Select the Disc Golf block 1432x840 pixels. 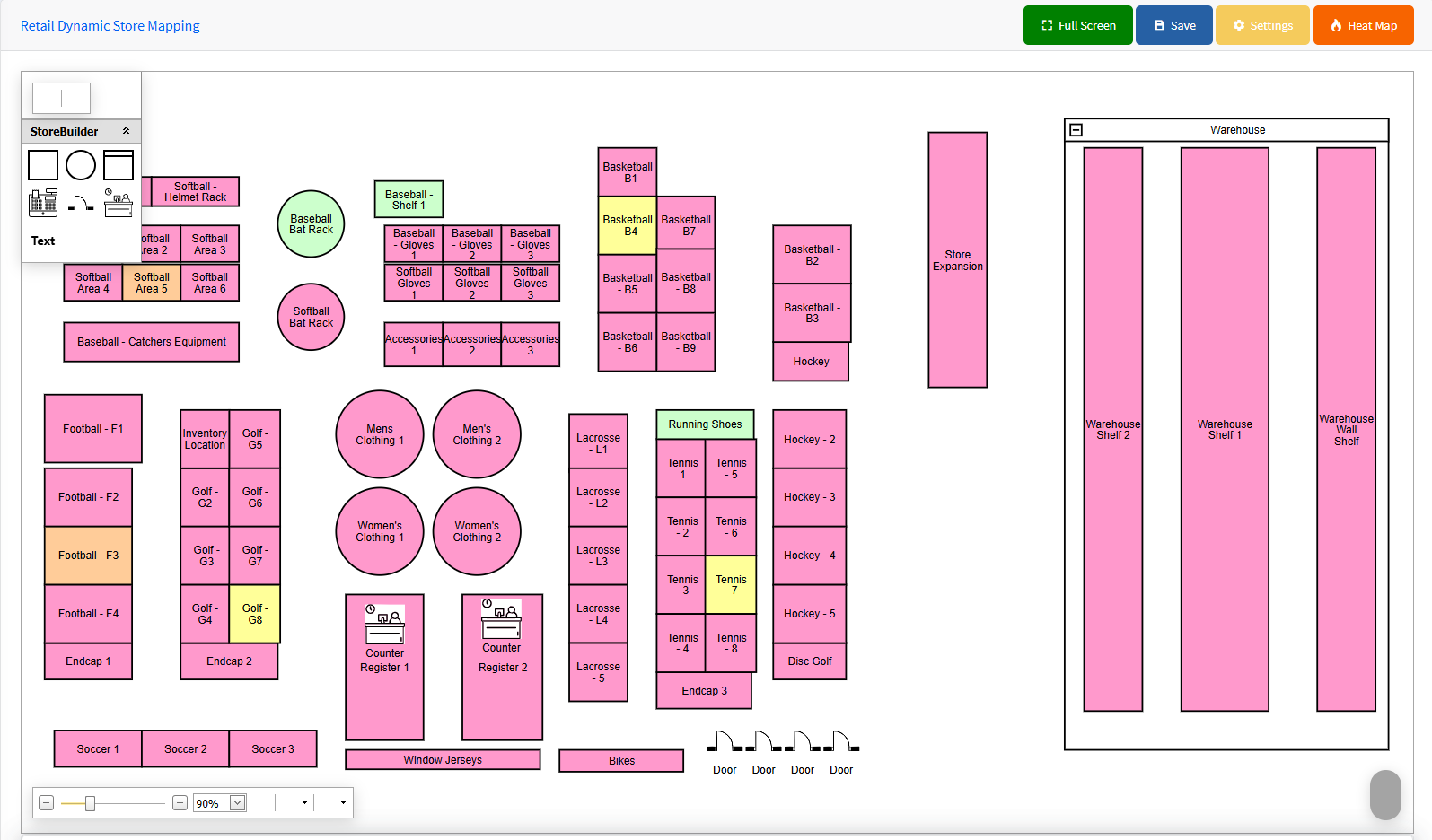coord(810,661)
